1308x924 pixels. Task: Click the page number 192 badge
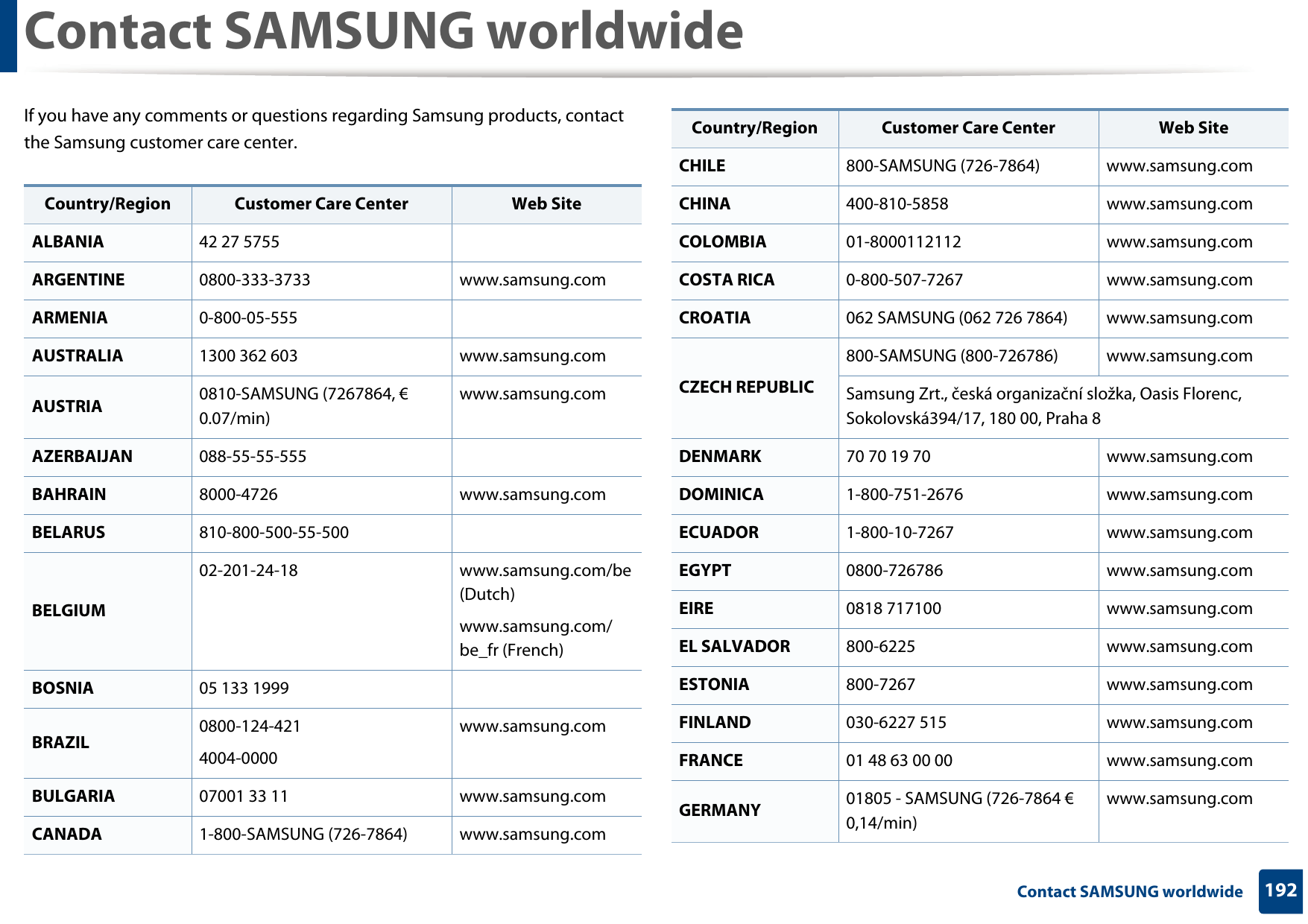tap(1280, 891)
